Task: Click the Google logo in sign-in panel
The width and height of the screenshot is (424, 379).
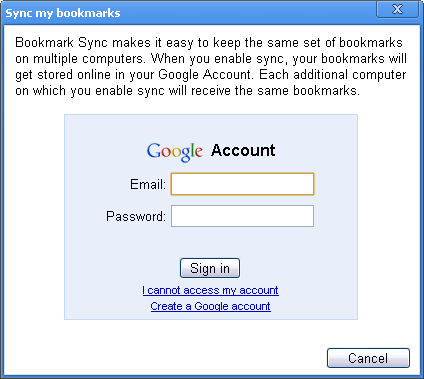Action: coord(175,152)
